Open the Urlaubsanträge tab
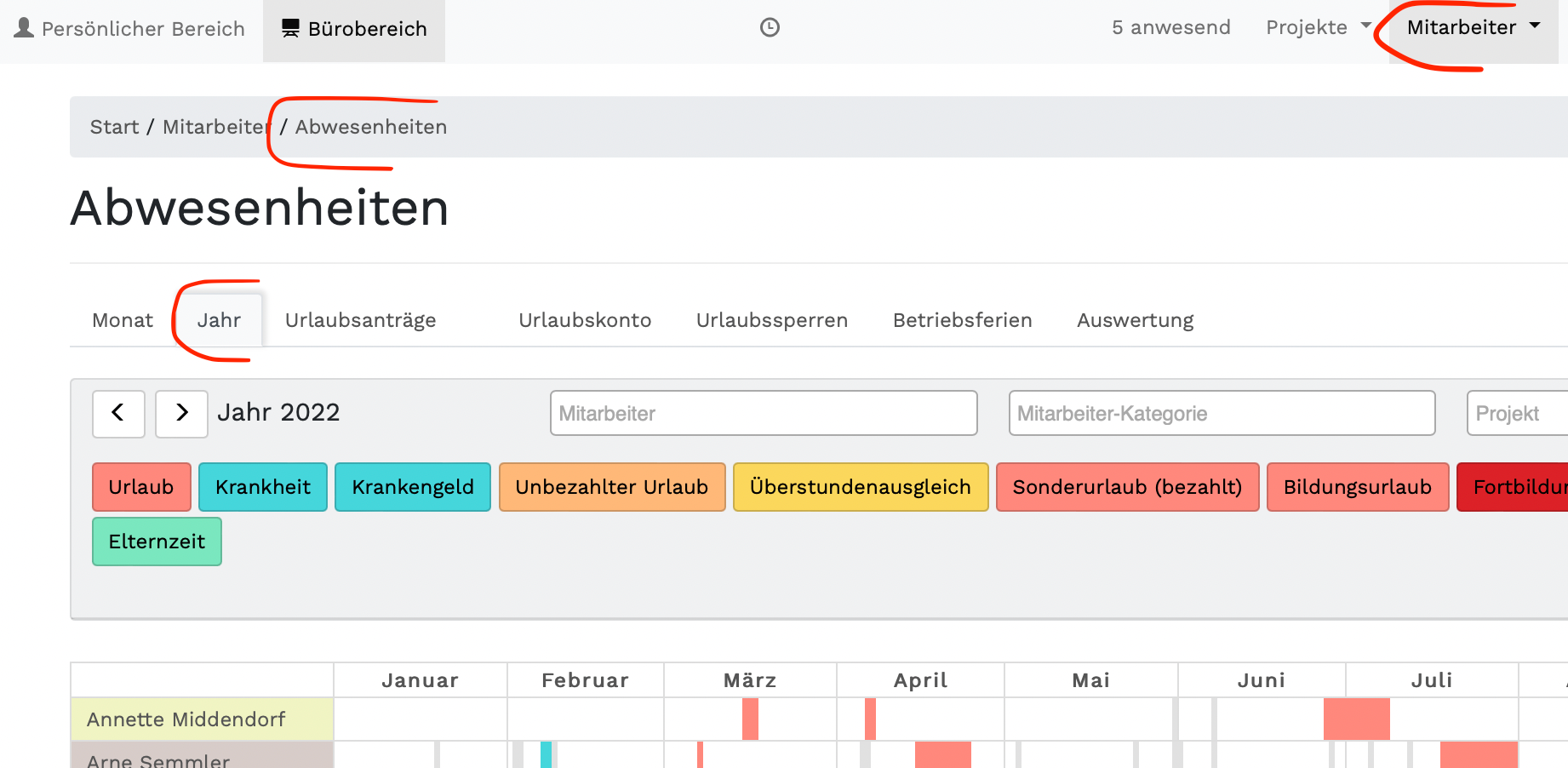 click(360, 320)
